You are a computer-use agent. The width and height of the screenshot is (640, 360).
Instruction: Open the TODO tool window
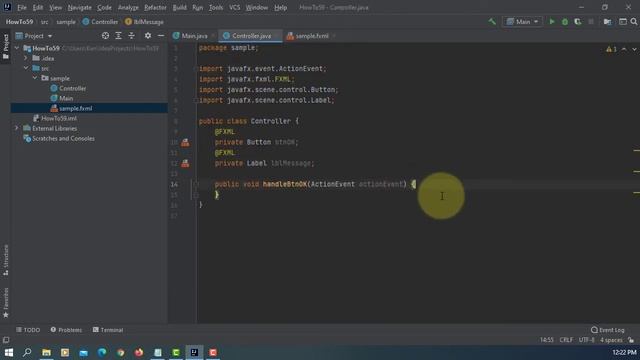point(28,330)
